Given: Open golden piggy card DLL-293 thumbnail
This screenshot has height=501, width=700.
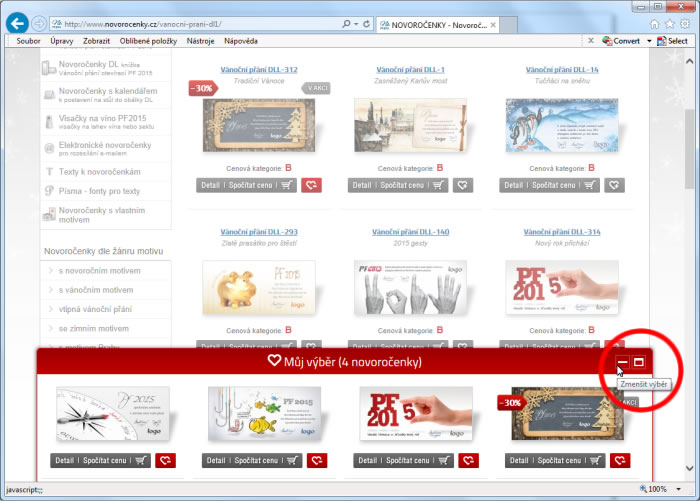Looking at the screenshot, I should pos(259,288).
